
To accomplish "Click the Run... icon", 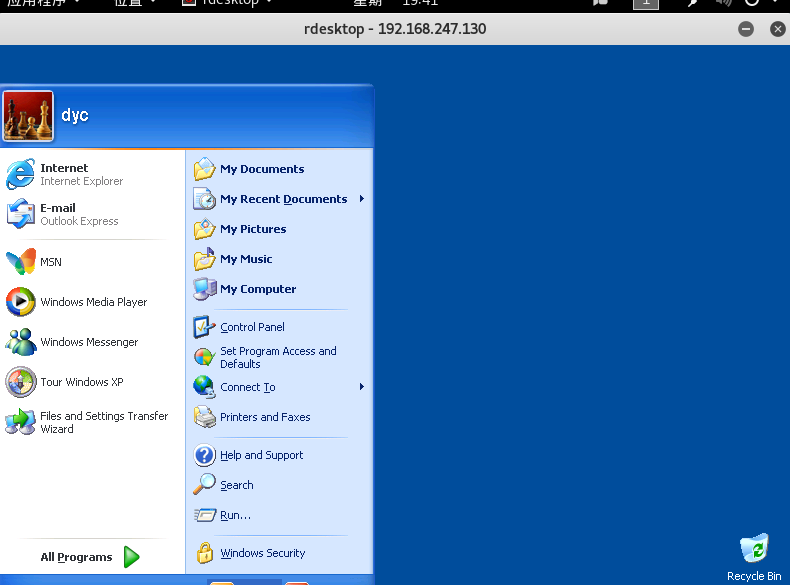I will click(205, 515).
